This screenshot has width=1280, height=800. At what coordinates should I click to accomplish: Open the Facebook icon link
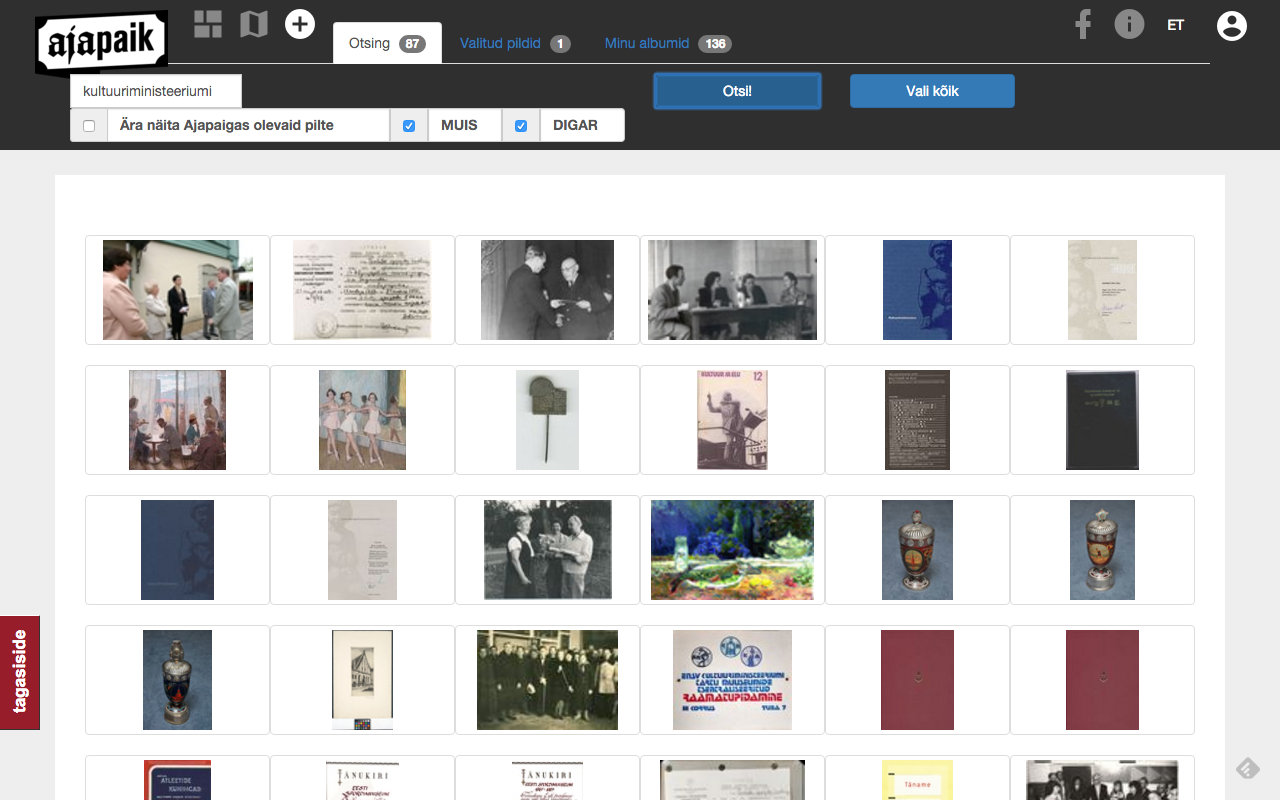(1082, 24)
